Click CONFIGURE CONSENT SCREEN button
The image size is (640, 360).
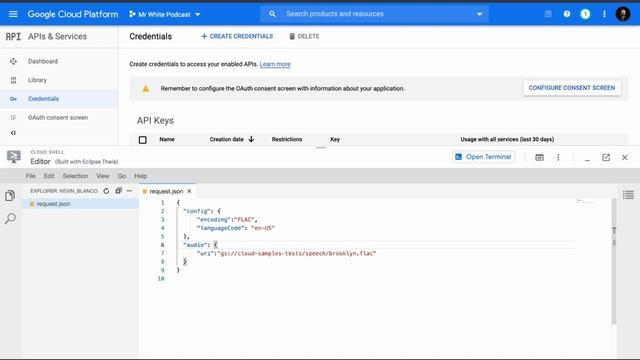tap(572, 88)
